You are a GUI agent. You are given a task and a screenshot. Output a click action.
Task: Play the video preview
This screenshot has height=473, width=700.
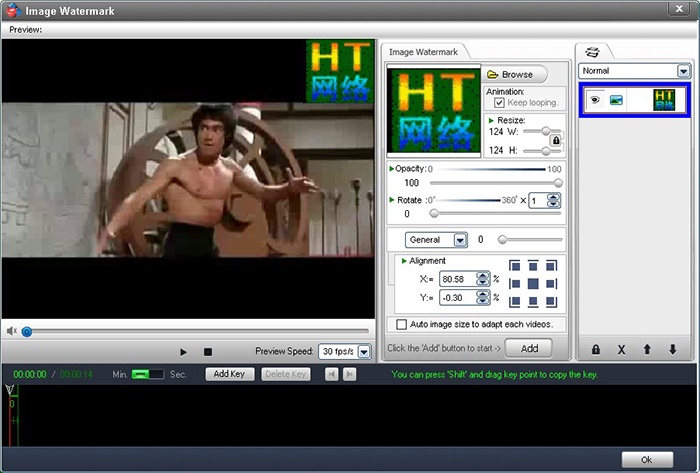[183, 352]
